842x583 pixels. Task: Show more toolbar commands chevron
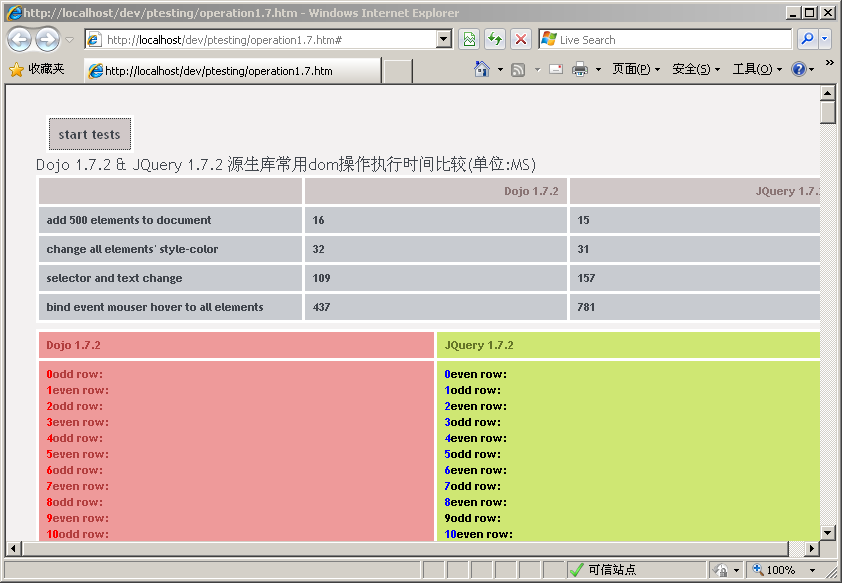pos(830,63)
